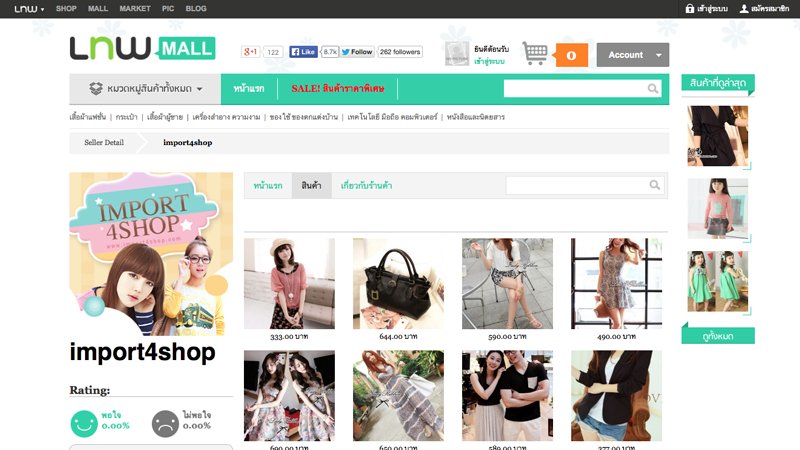Open the หนังสือและนิตยสาร category link
Viewport: 800px width, 450px height.
tap(476, 117)
